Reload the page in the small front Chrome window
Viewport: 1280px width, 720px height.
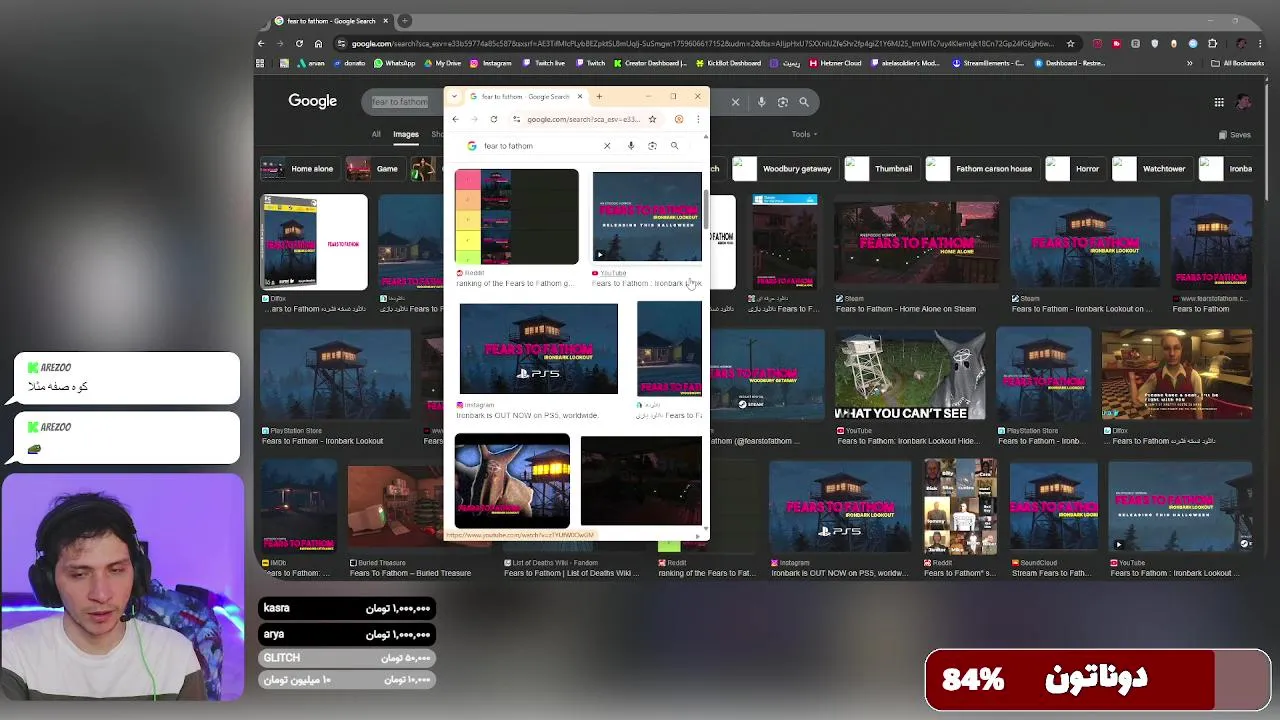click(x=494, y=119)
